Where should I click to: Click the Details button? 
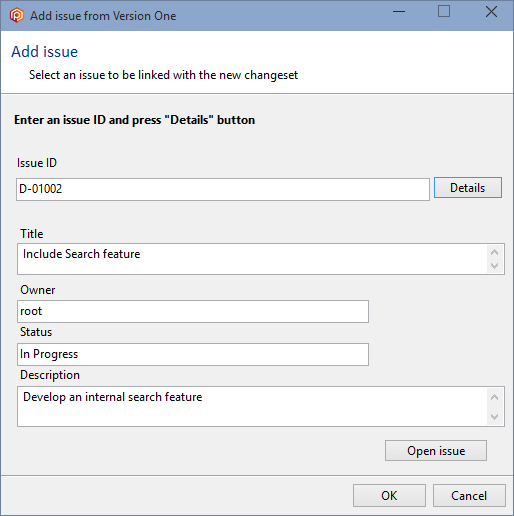pos(468,188)
